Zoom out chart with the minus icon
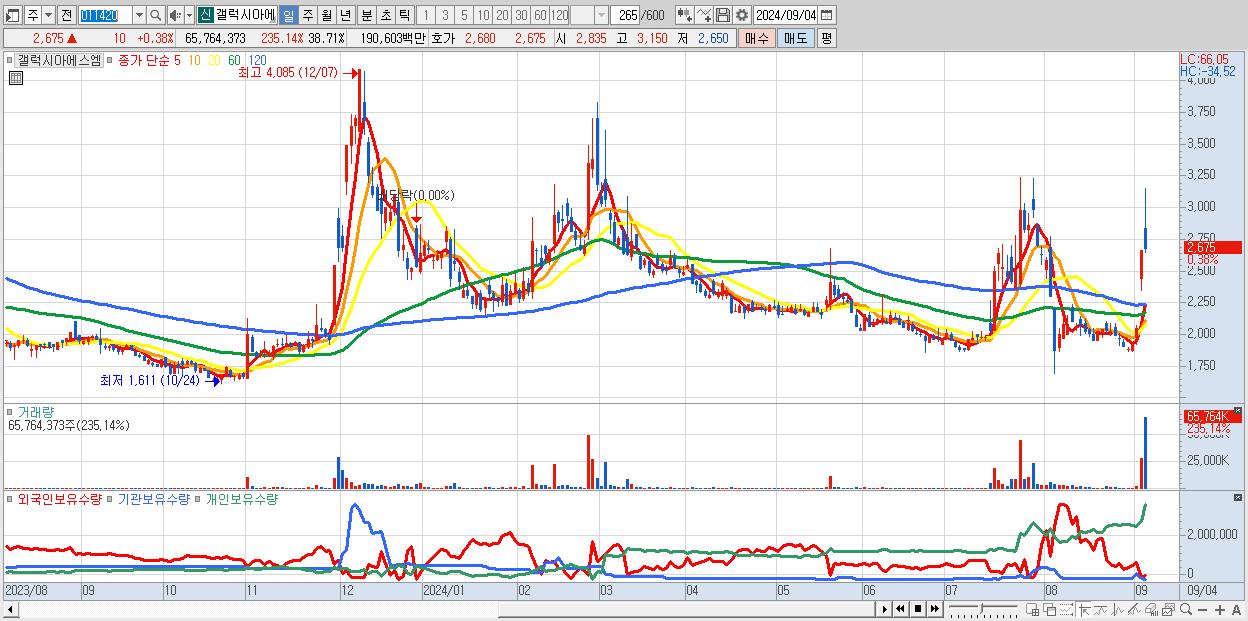Viewport: 1248px width, 621px height. 1203,610
